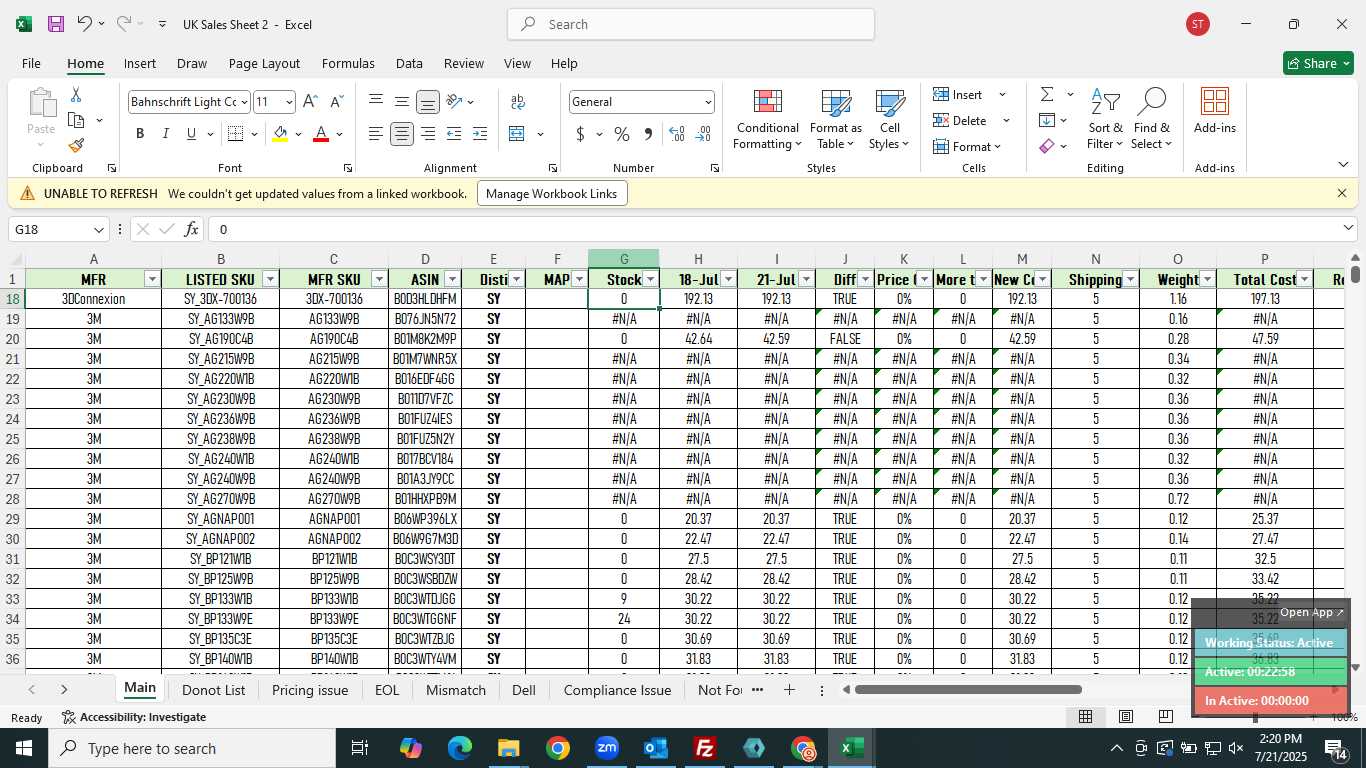Open the MFR column filter dropdown

(152, 279)
